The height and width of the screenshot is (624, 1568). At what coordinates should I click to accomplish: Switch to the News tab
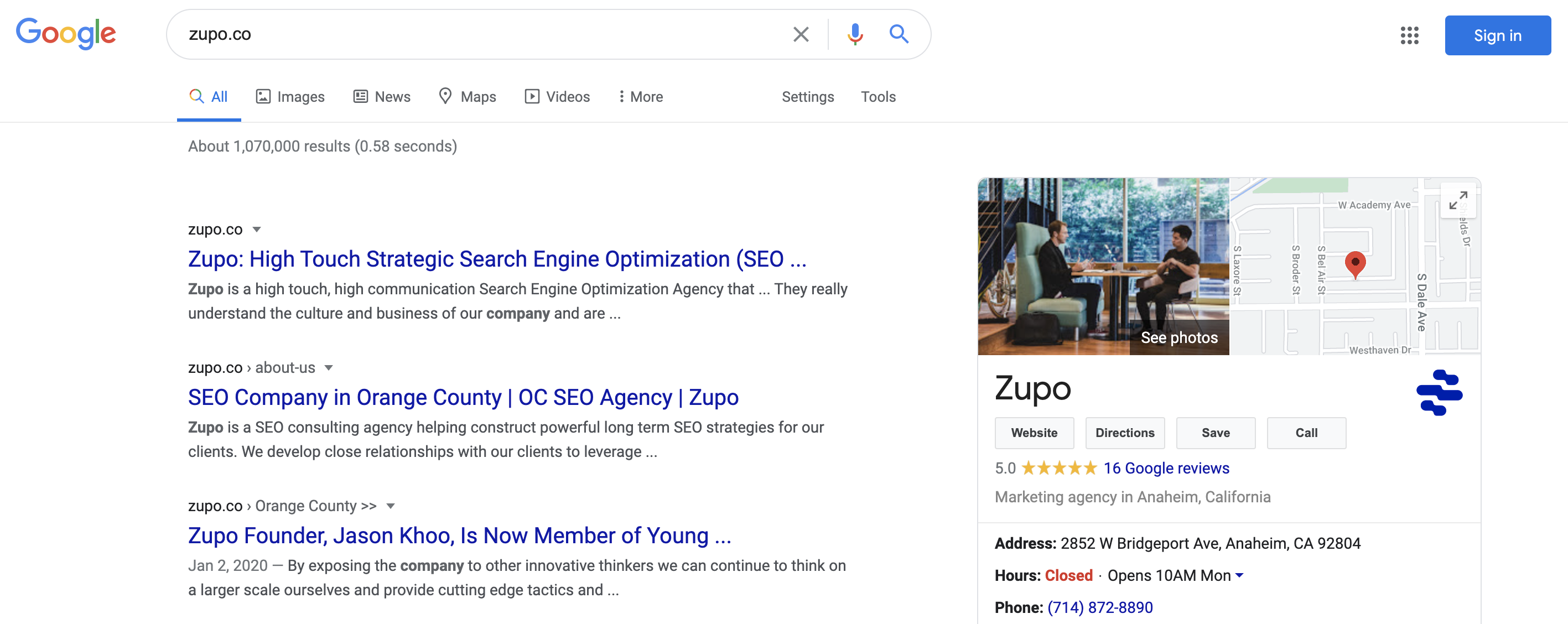point(382,97)
